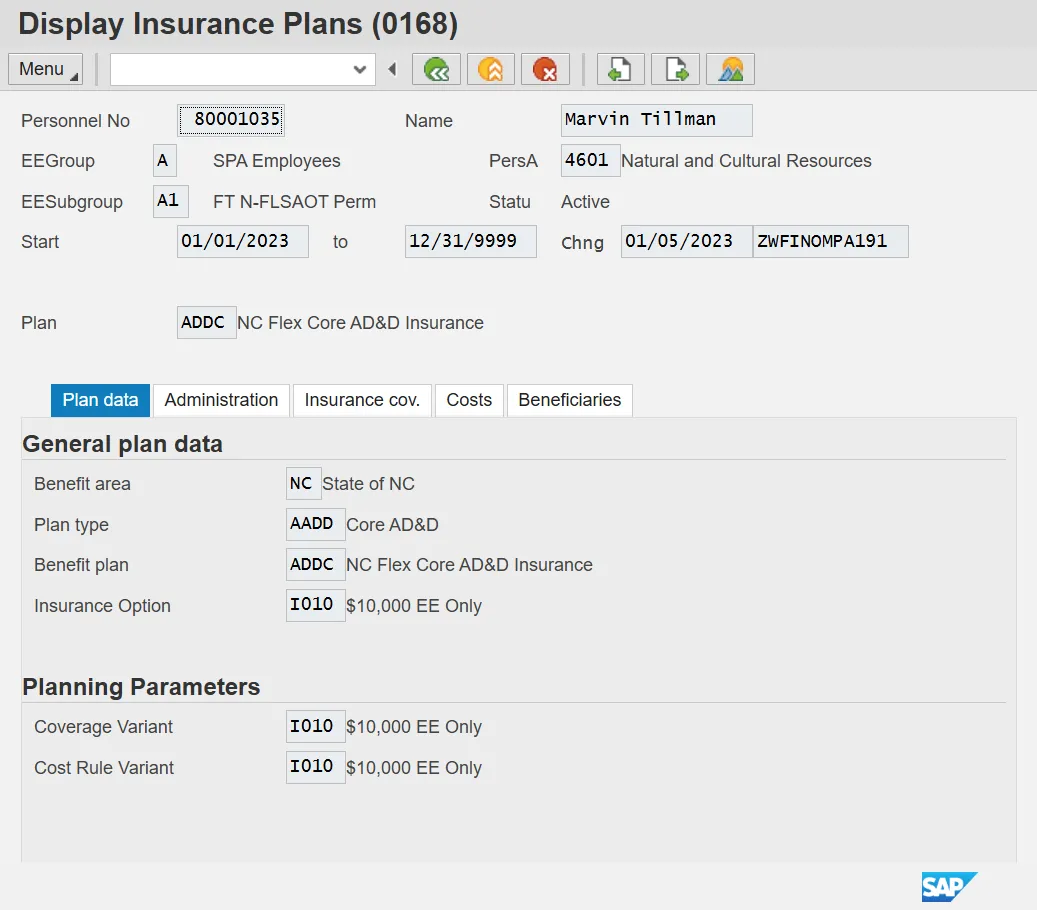Click the SAP logo
The height and width of the screenshot is (910, 1037).
coord(949,887)
